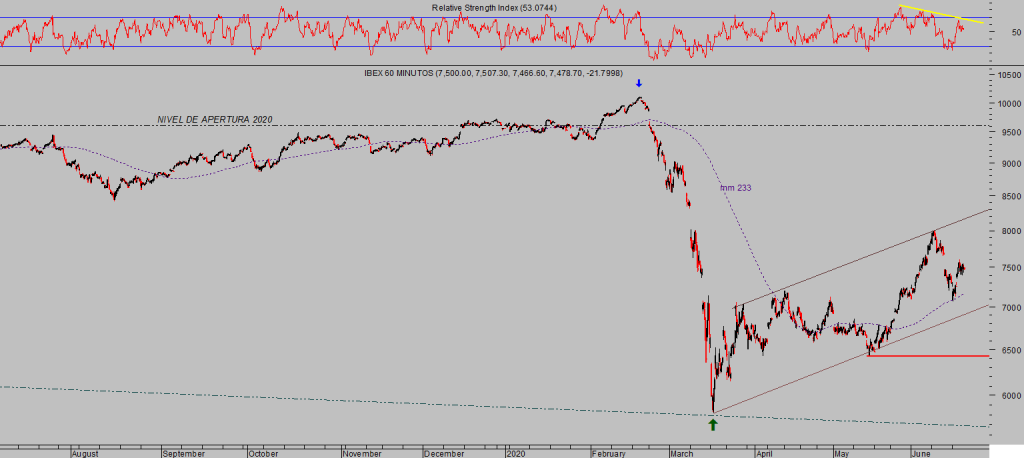Click the 7500 price scale value

point(1012,268)
